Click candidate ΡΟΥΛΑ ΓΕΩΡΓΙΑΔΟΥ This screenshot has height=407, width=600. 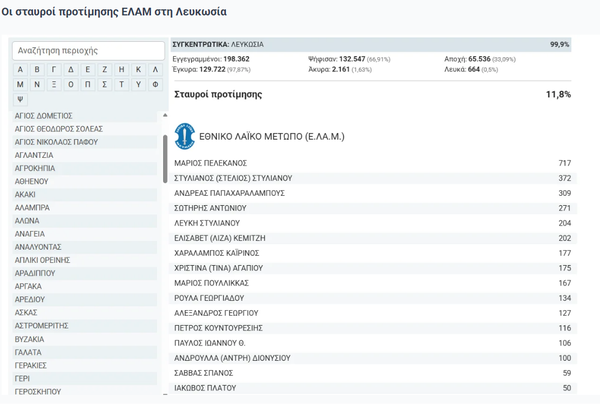point(209,298)
